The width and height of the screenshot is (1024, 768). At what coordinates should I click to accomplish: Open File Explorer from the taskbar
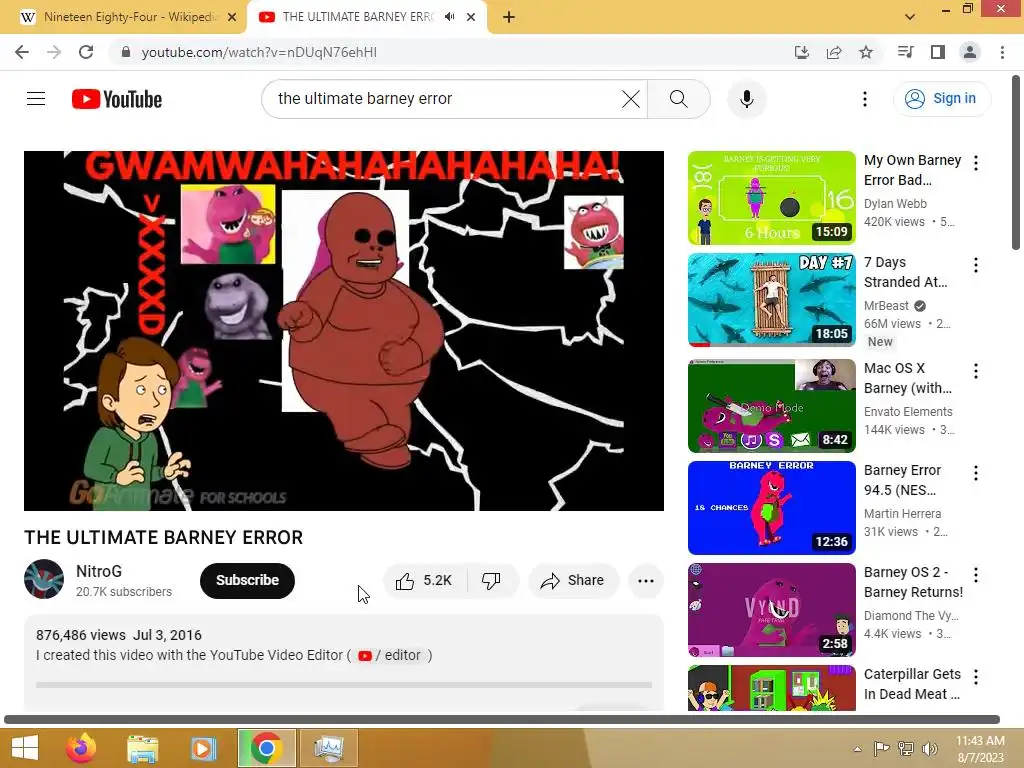pyautogui.click(x=142, y=748)
